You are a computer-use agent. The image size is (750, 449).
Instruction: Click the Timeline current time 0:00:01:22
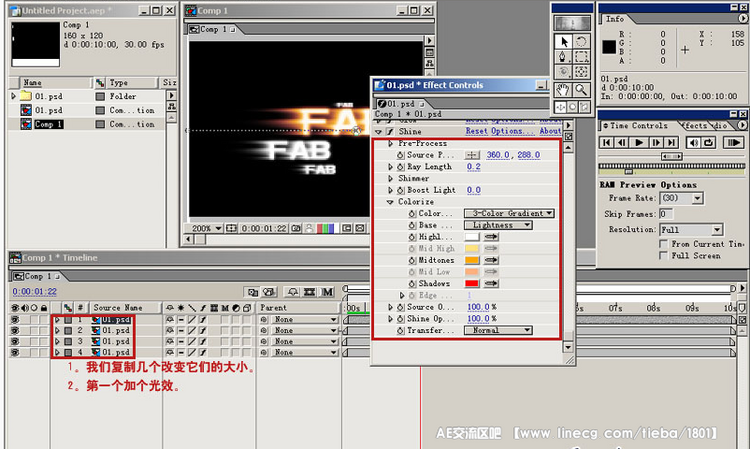pos(34,292)
